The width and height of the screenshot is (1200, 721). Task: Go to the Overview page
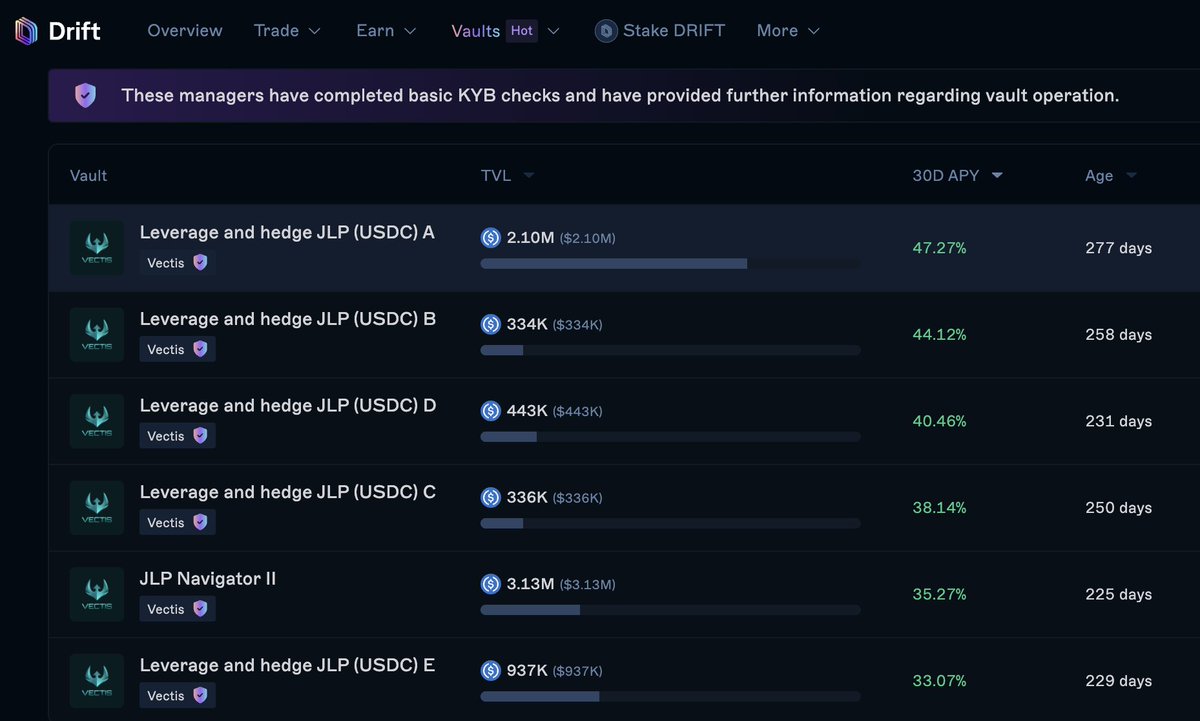point(185,31)
